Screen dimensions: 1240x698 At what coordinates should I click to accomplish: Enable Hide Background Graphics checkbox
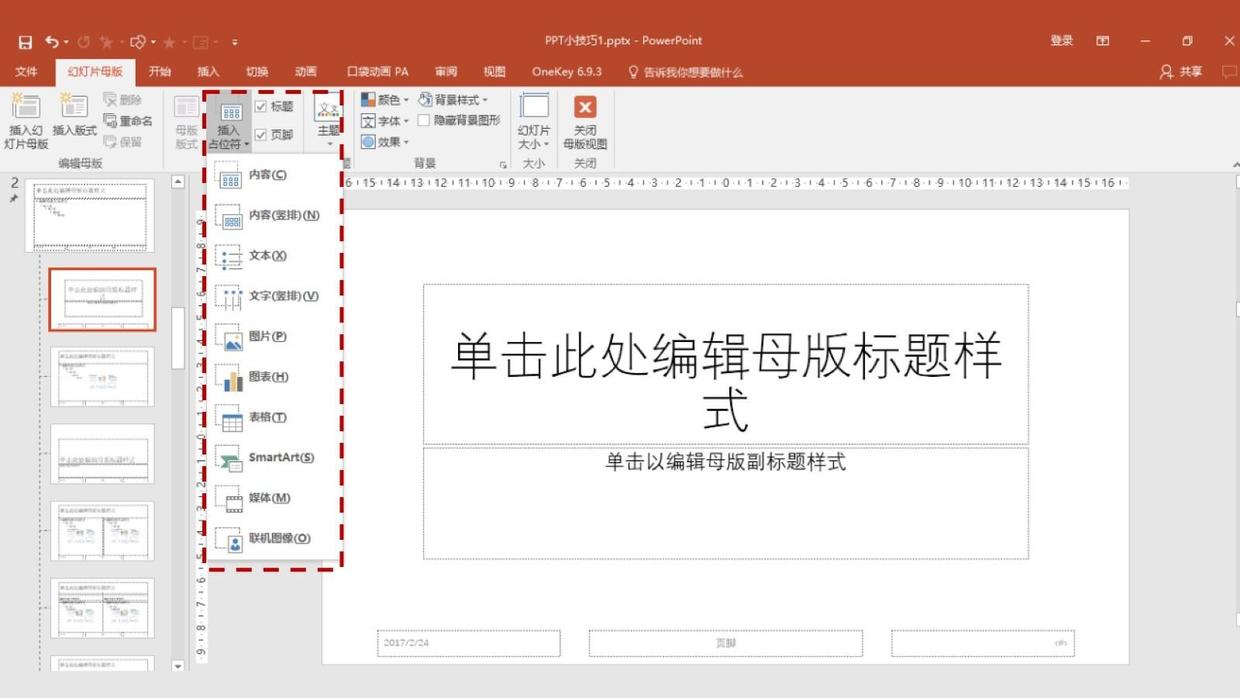[424, 121]
